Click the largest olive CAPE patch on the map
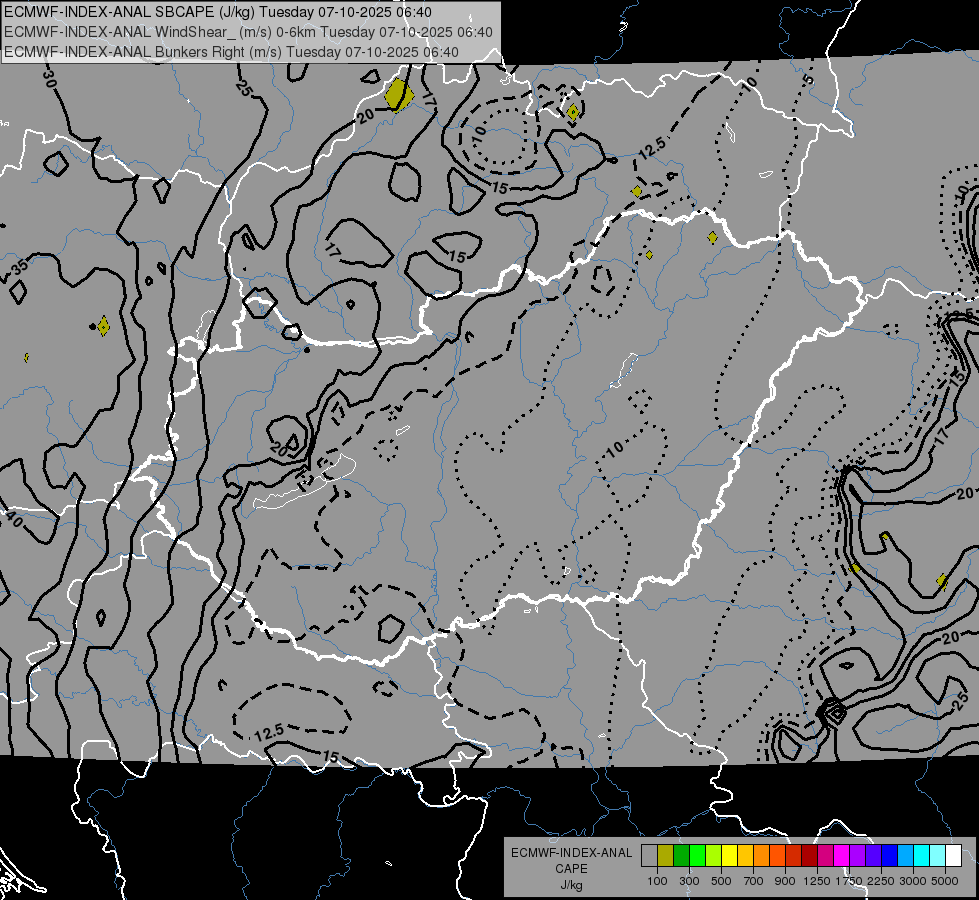 tap(398, 95)
